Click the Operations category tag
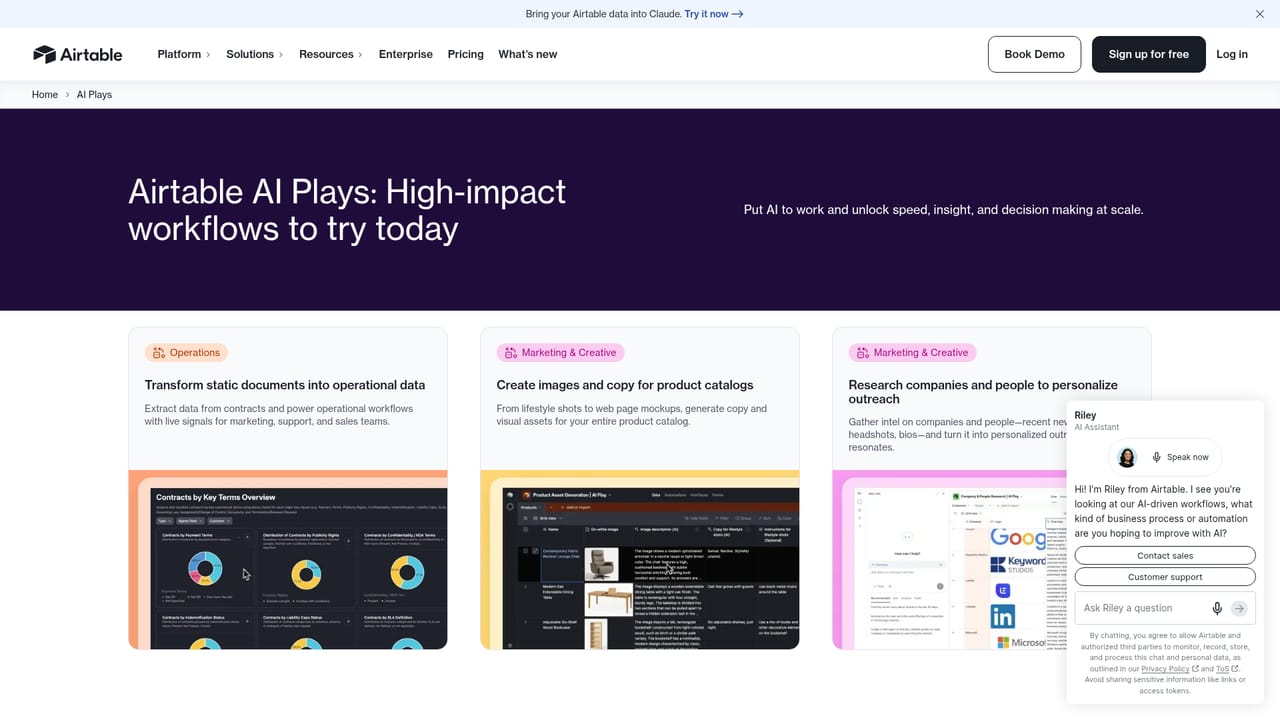The width and height of the screenshot is (1280, 720). coord(187,352)
